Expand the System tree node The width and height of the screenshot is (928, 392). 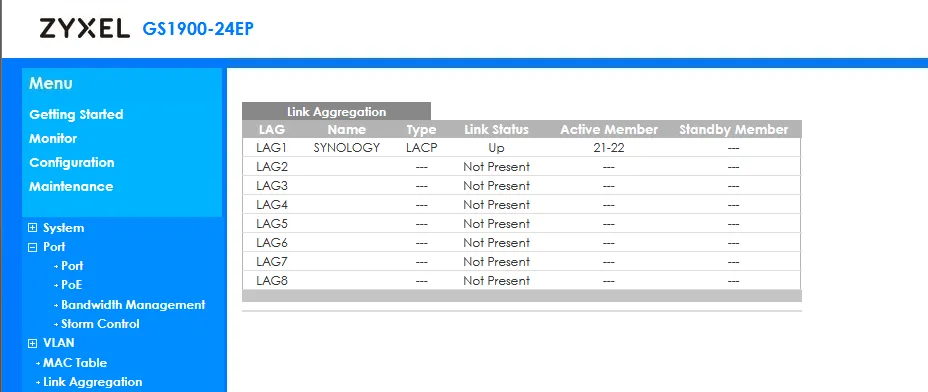pos(33,228)
